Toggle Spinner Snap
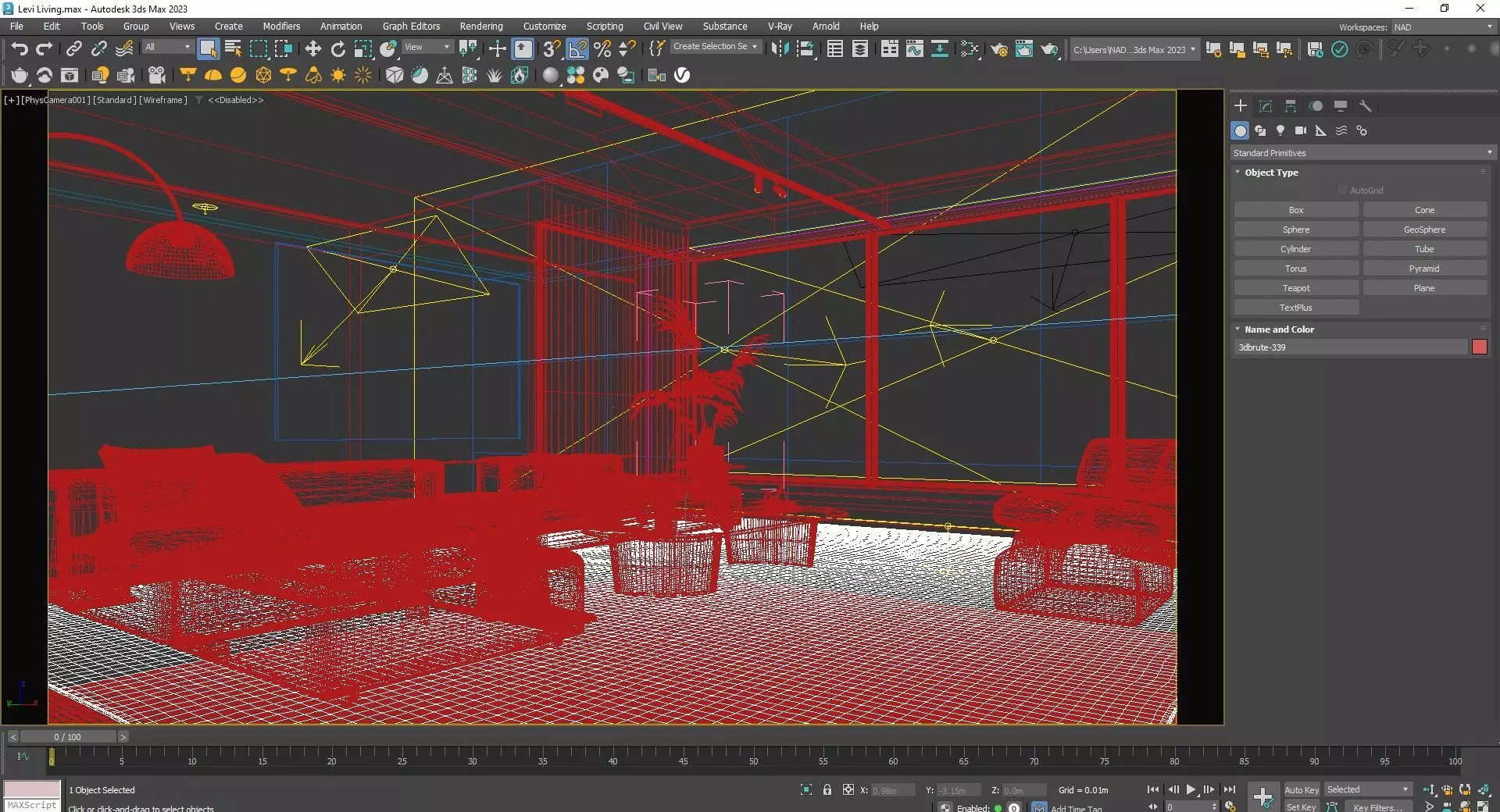 click(x=627, y=49)
